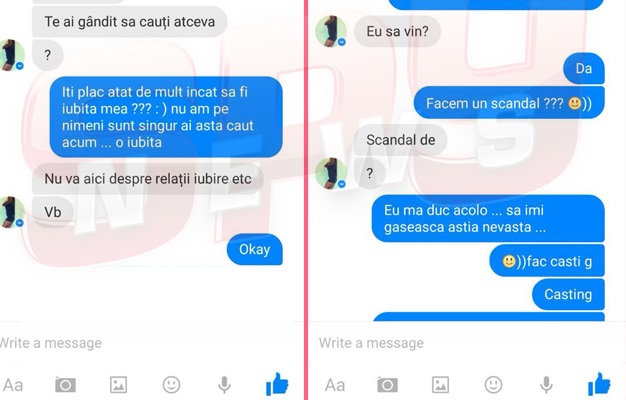626x400 pixels.
Task: Open avatar next to 'Eu sa vin?'
Action: coord(331,31)
